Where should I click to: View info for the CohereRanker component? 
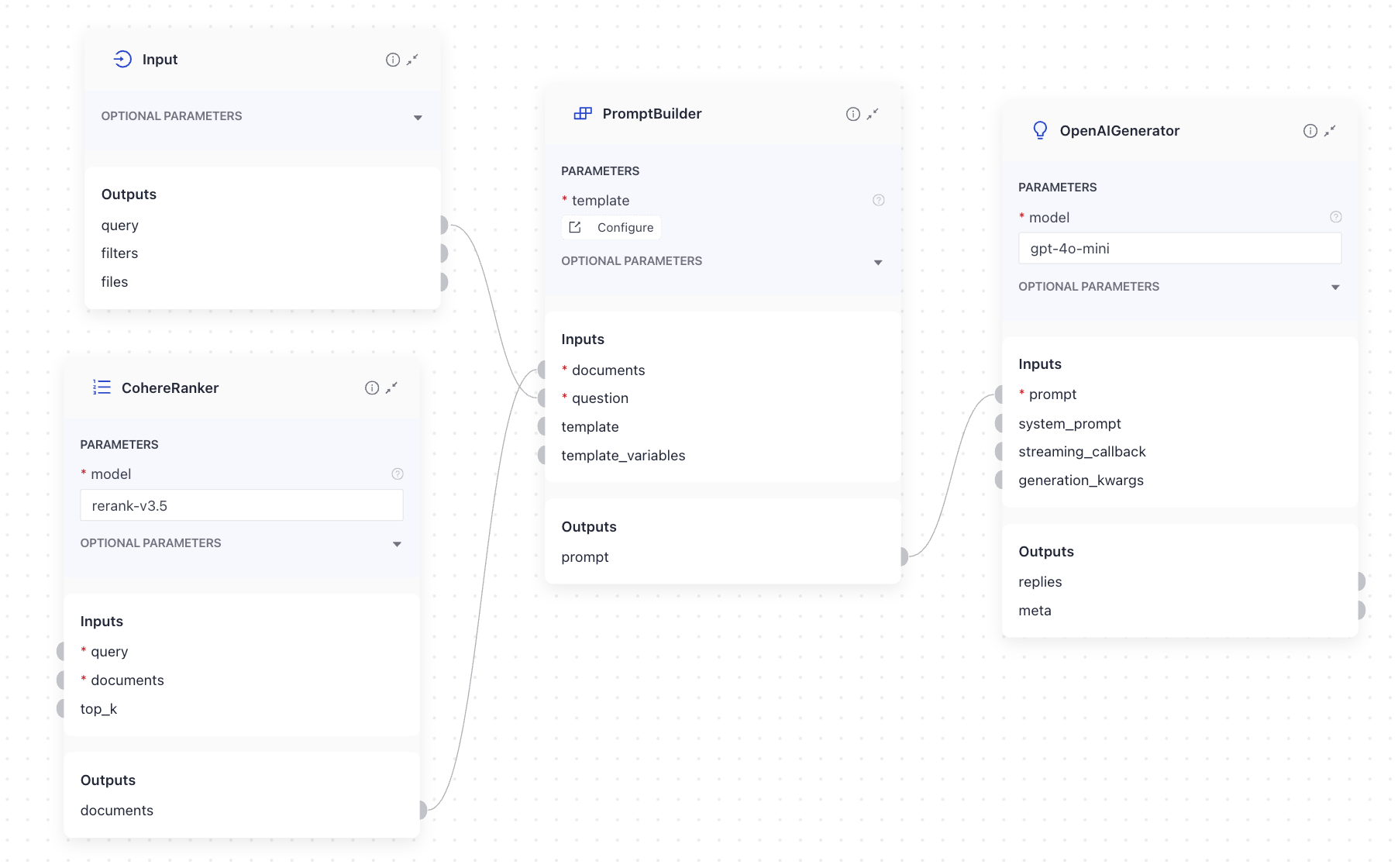[x=371, y=387]
